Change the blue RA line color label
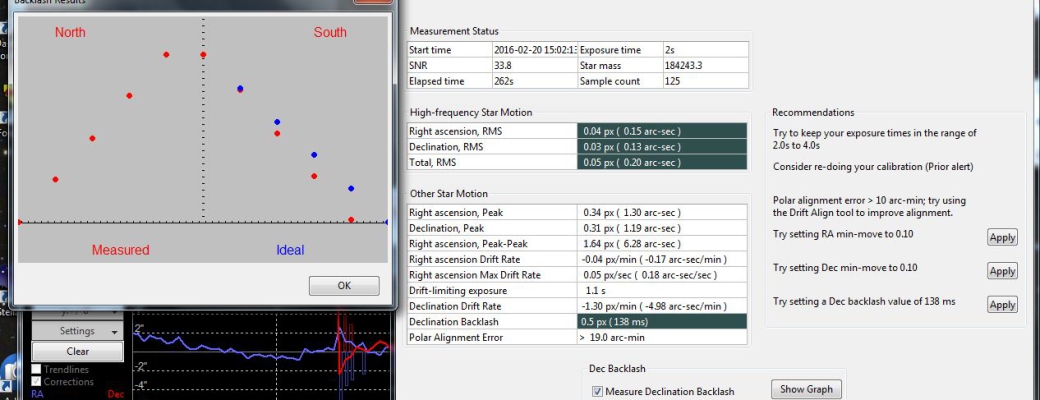Image resolution: width=1040 pixels, height=400 pixels. [x=37, y=394]
